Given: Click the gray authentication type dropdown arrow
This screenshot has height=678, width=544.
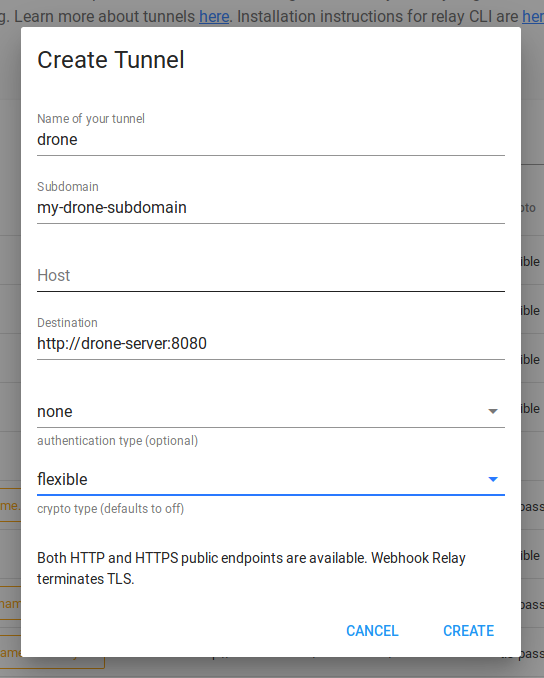Looking at the screenshot, I should click(x=493, y=411).
